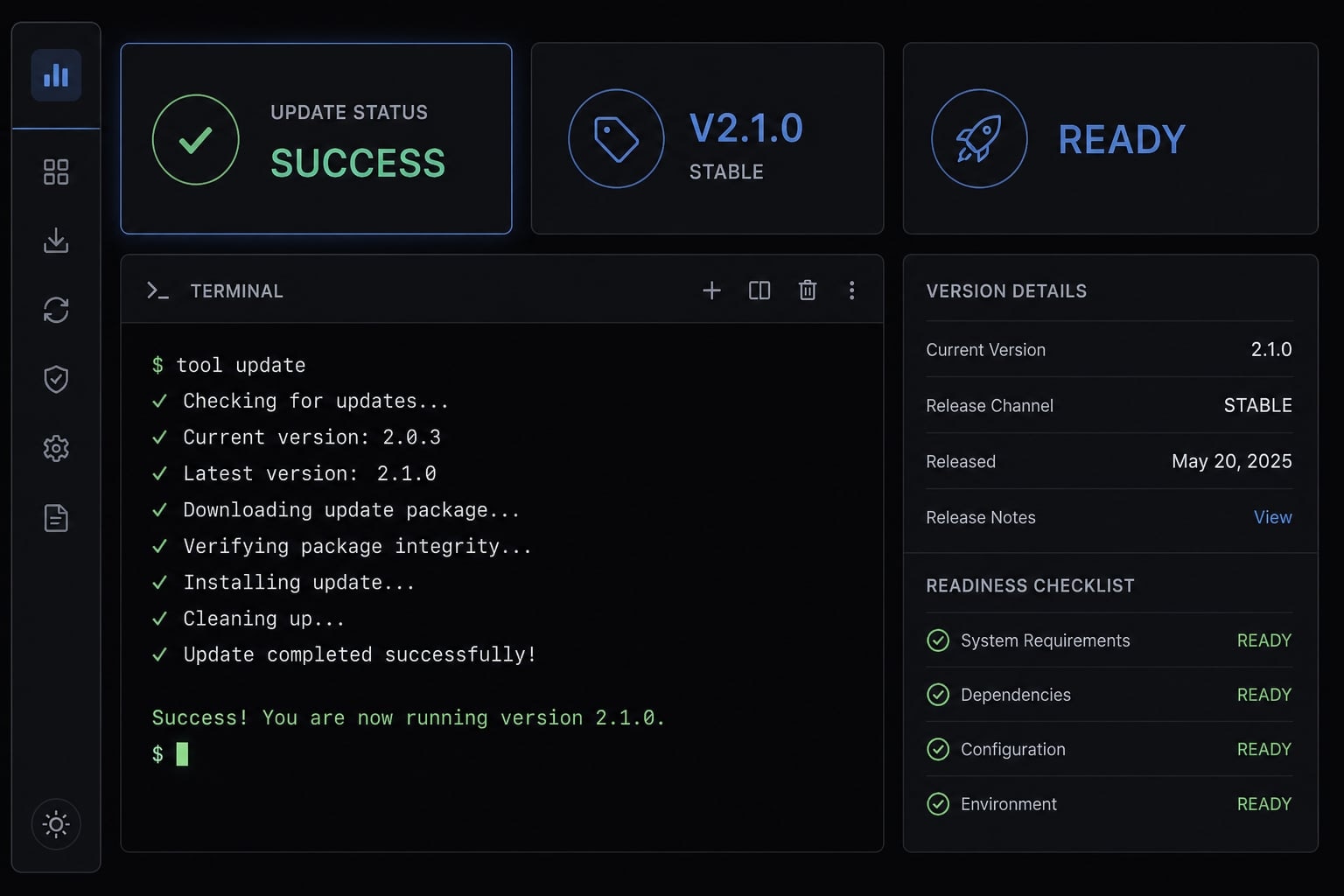Delete terminal with trash icon

click(x=808, y=290)
